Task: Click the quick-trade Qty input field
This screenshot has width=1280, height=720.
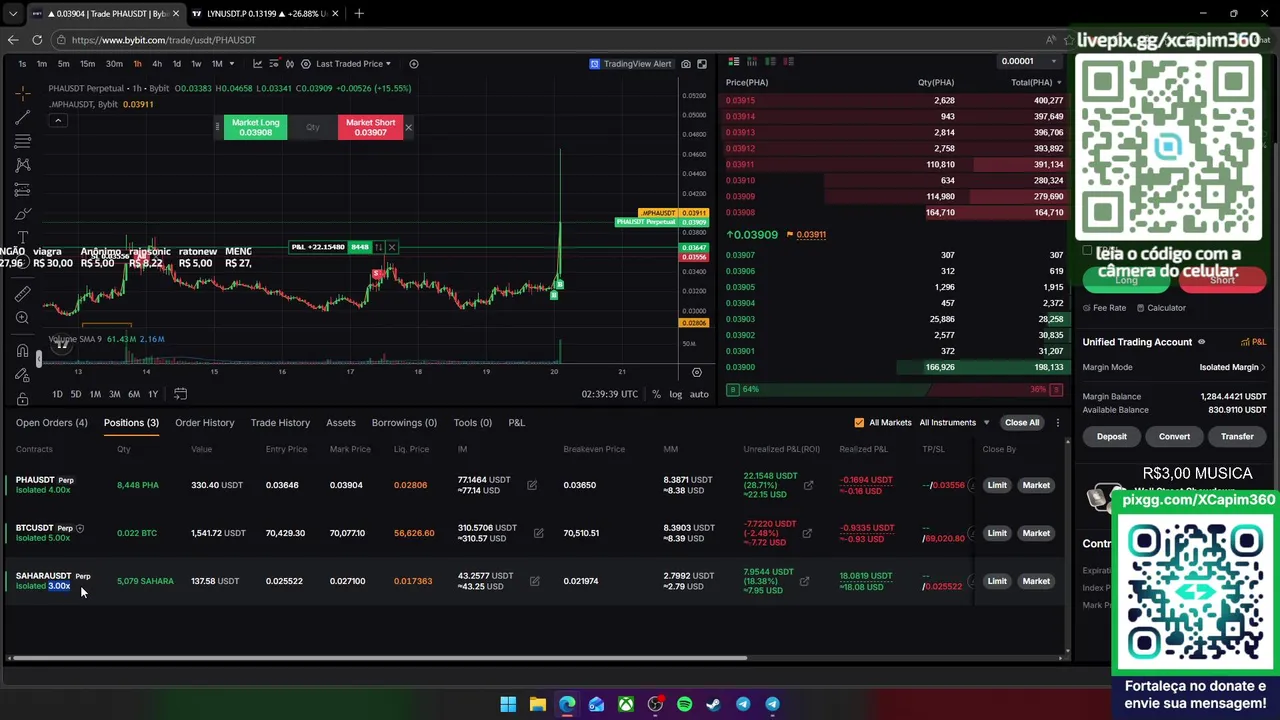Action: [313, 127]
